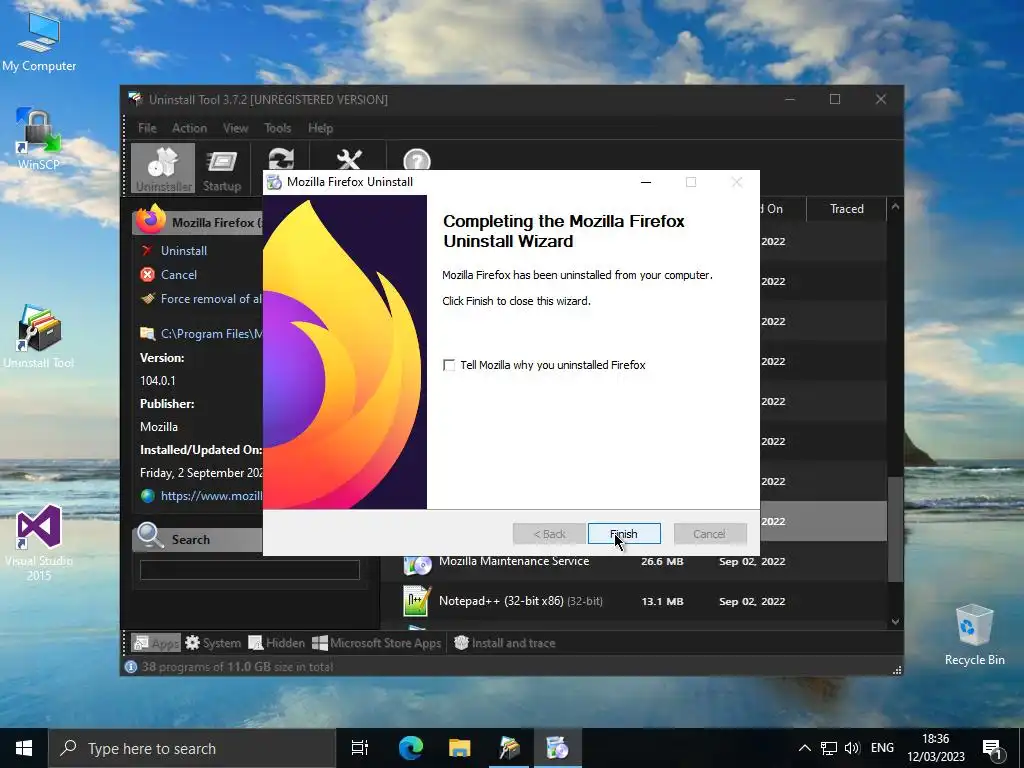Switch to the Hidden tab
1024x768 pixels.
point(276,643)
